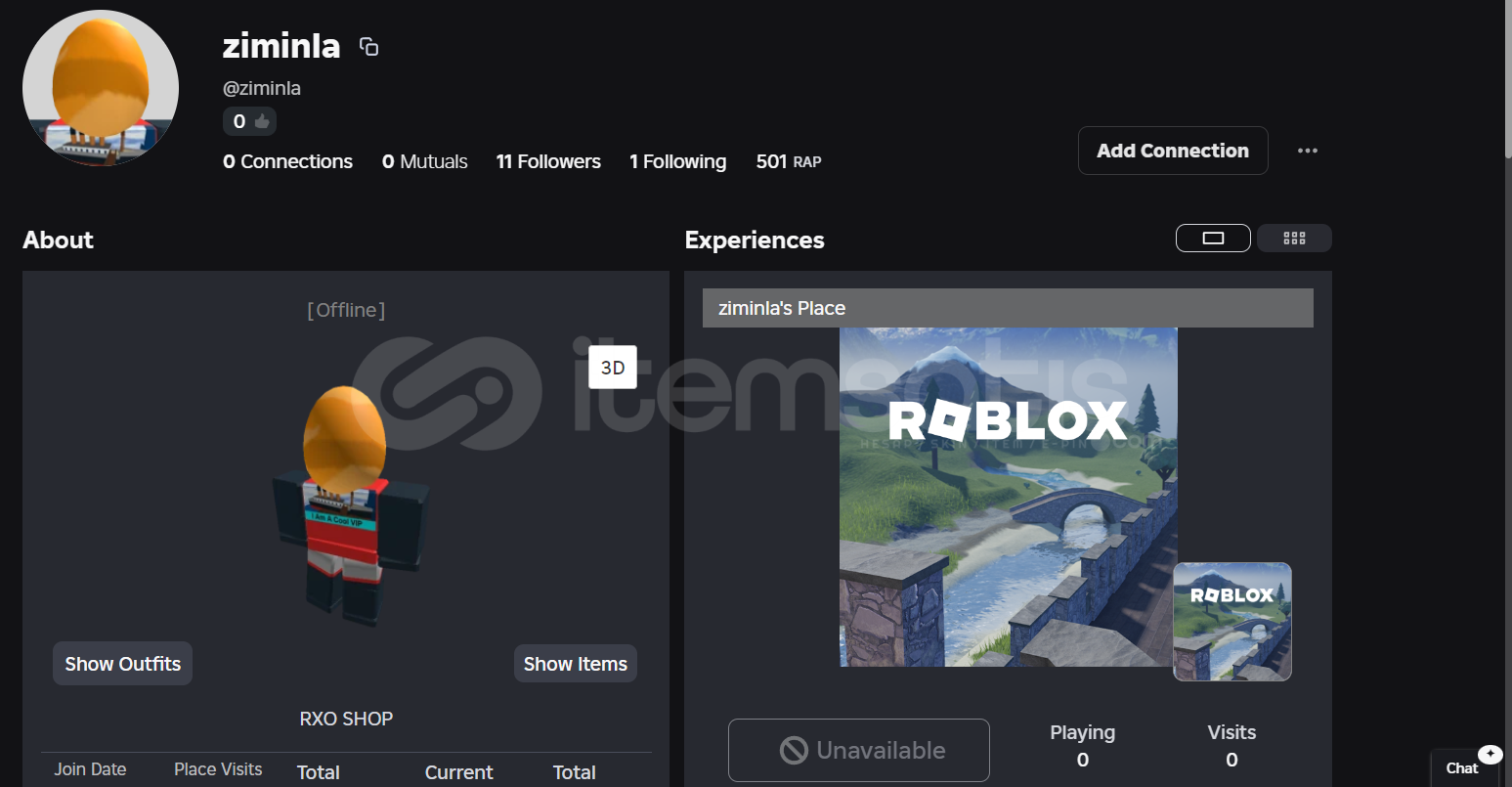Click the [Offline] status text

tap(346, 310)
